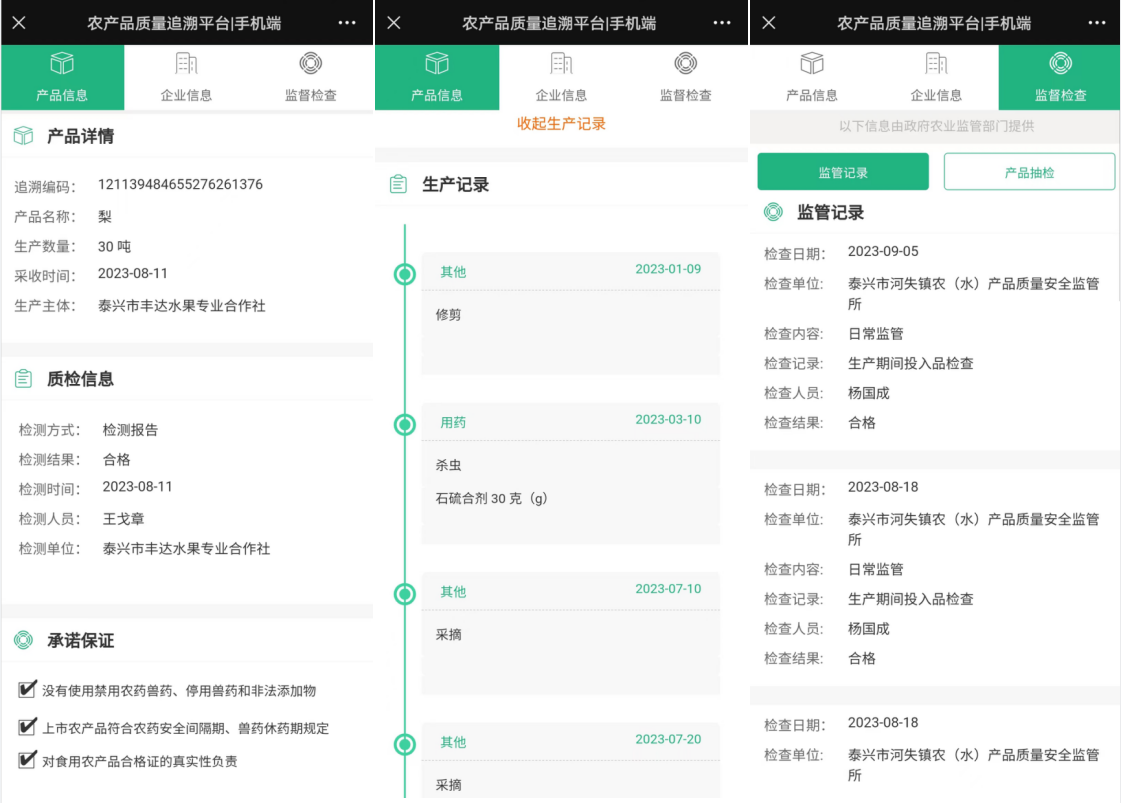
Task: Click the ring icon beside 监管记录 section heading
Action: pos(773,212)
